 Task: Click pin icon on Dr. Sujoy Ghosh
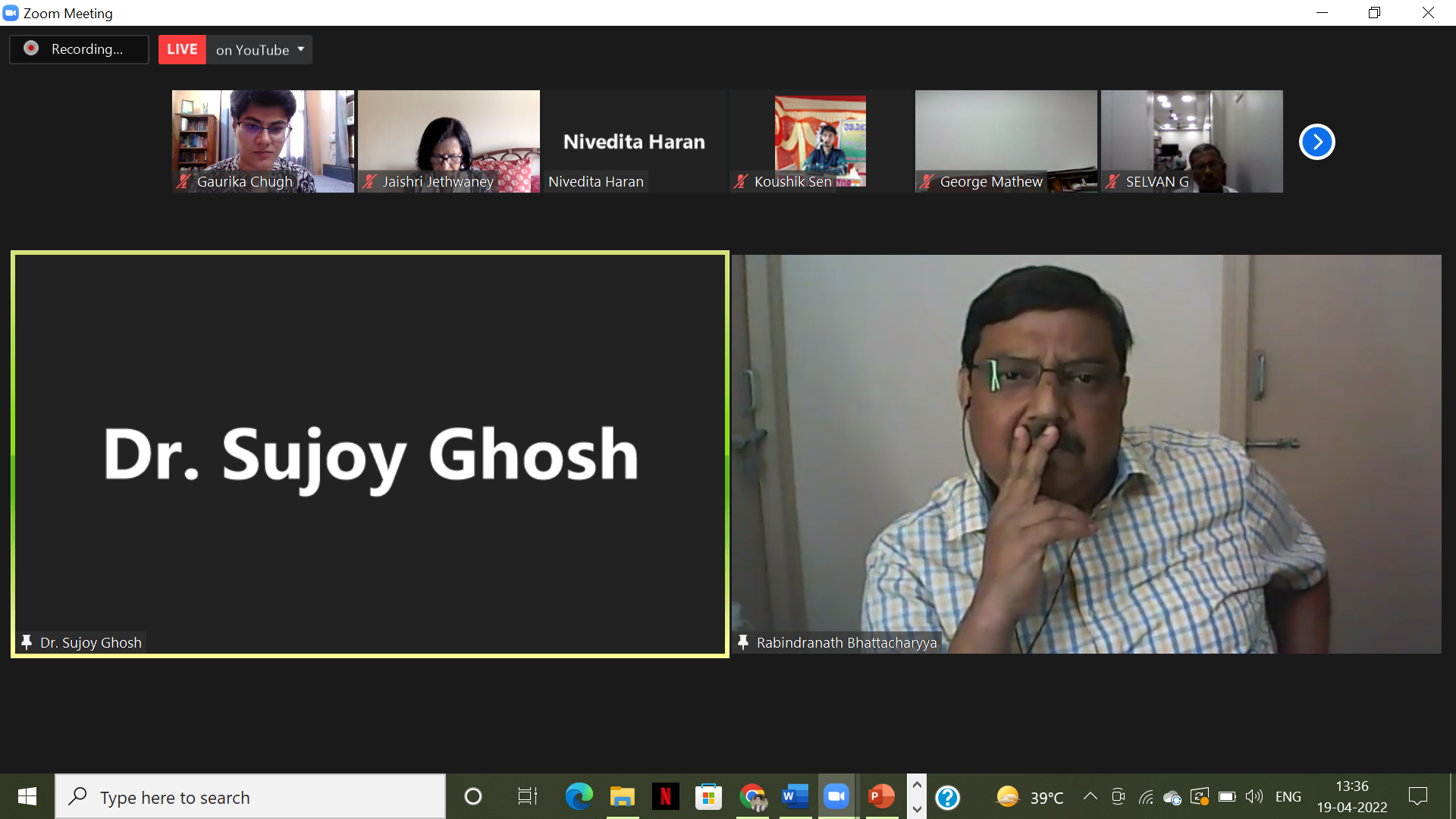27,642
